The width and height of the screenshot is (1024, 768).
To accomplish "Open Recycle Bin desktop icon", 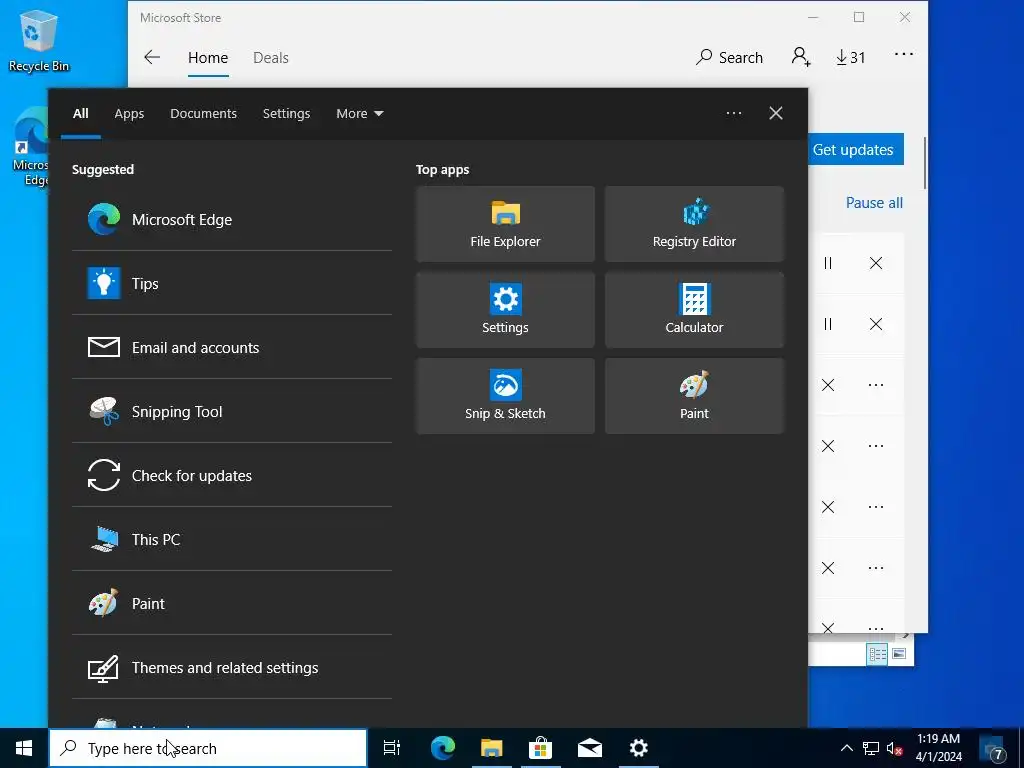I will coord(39,40).
